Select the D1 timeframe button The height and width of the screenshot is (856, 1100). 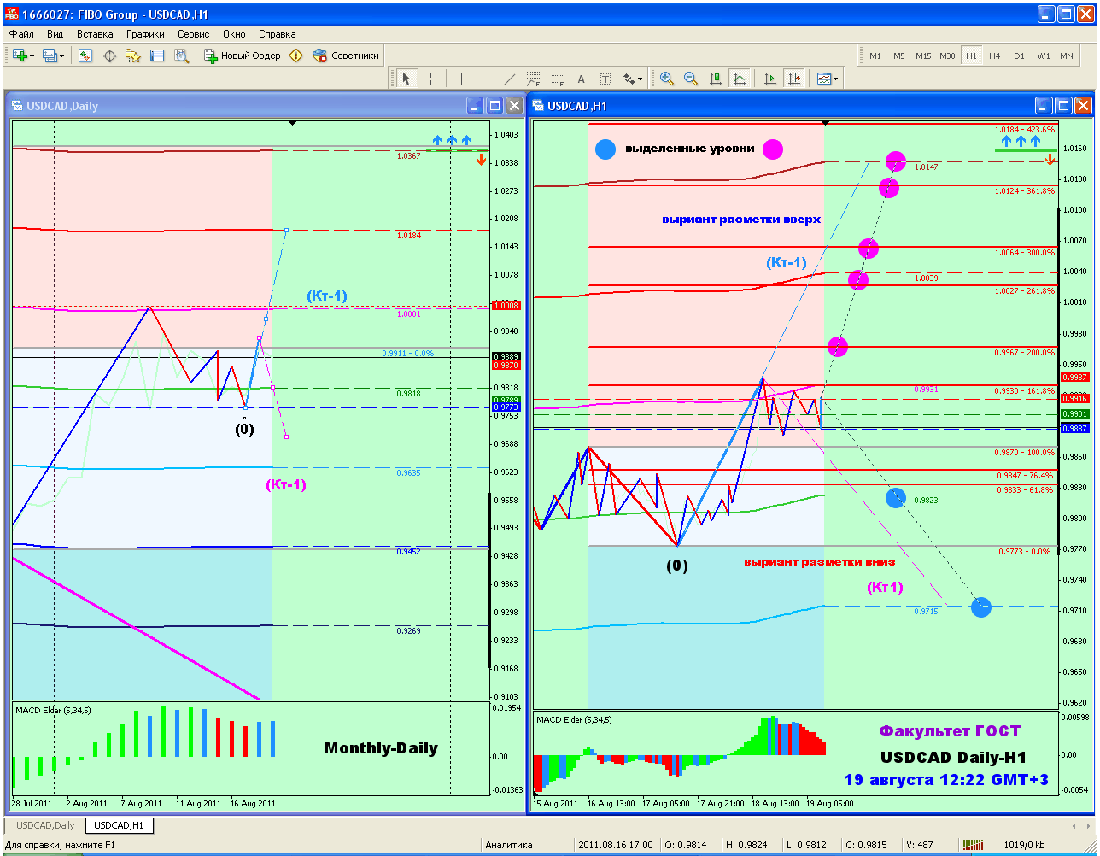pos(1019,55)
